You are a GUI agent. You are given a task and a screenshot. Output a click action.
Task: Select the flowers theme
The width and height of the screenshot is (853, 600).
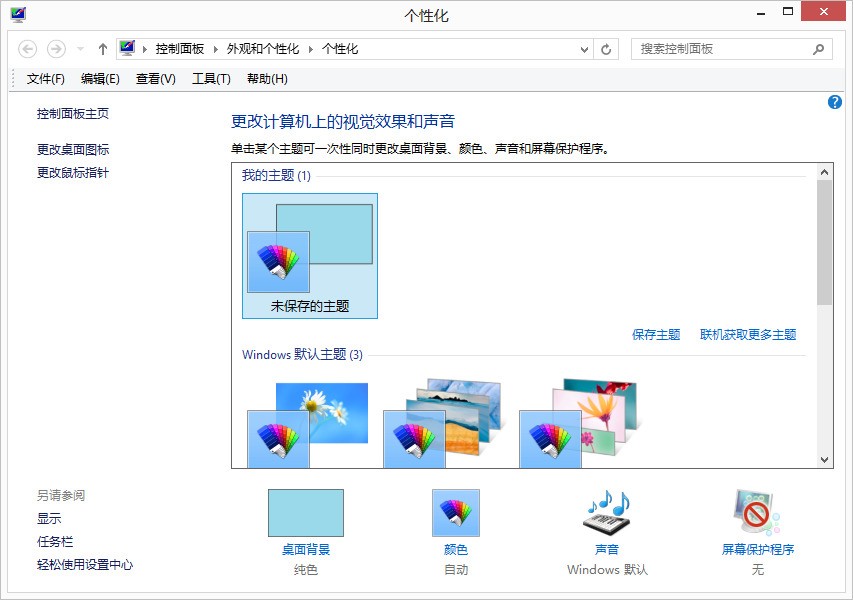(x=578, y=423)
